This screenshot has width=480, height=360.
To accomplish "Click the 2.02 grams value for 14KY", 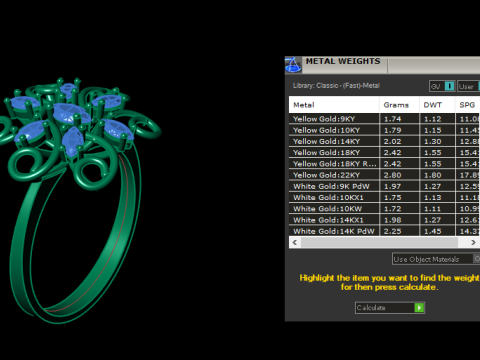I will click(x=392, y=141).
